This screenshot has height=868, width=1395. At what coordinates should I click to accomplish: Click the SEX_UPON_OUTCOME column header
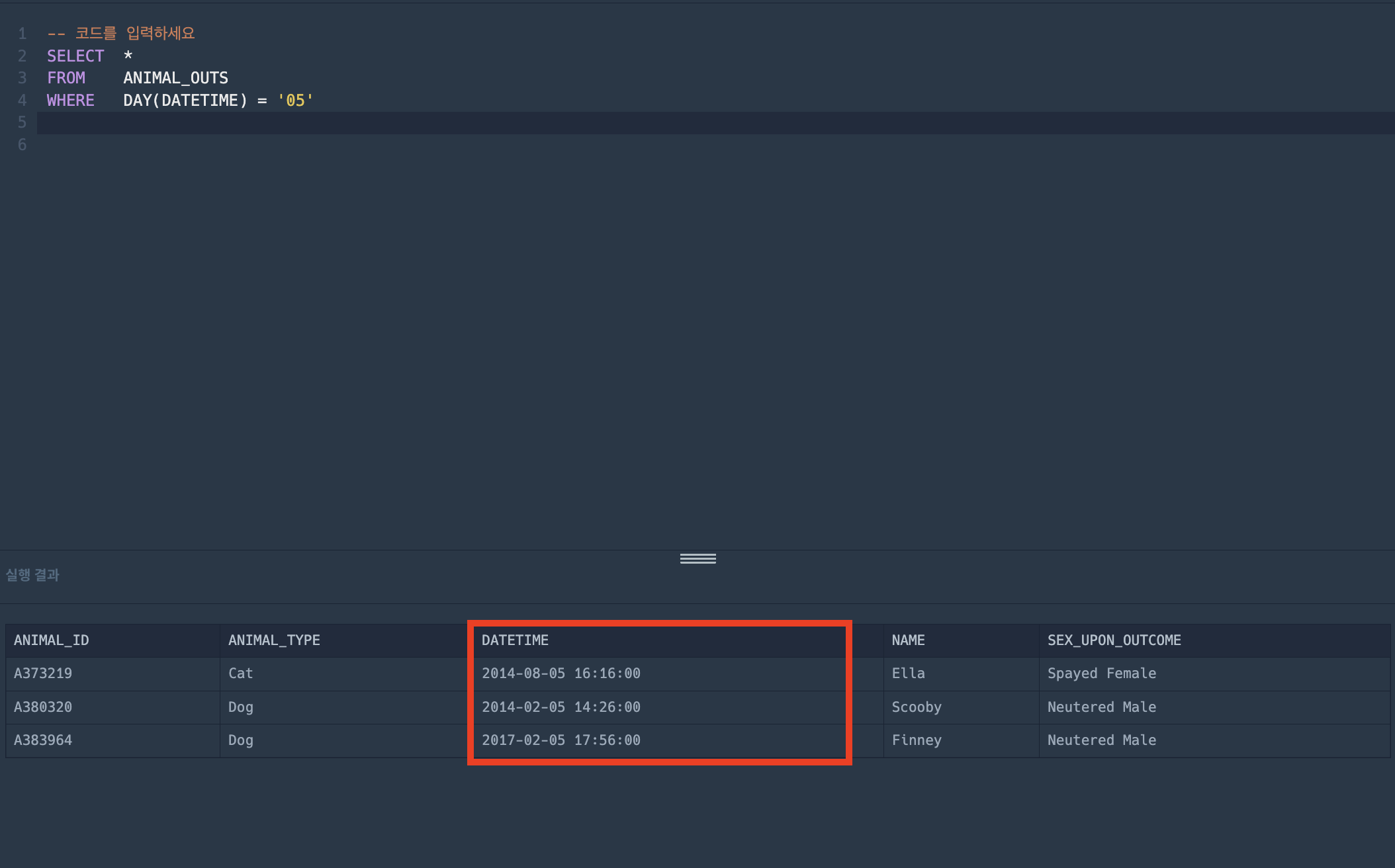tap(1114, 640)
